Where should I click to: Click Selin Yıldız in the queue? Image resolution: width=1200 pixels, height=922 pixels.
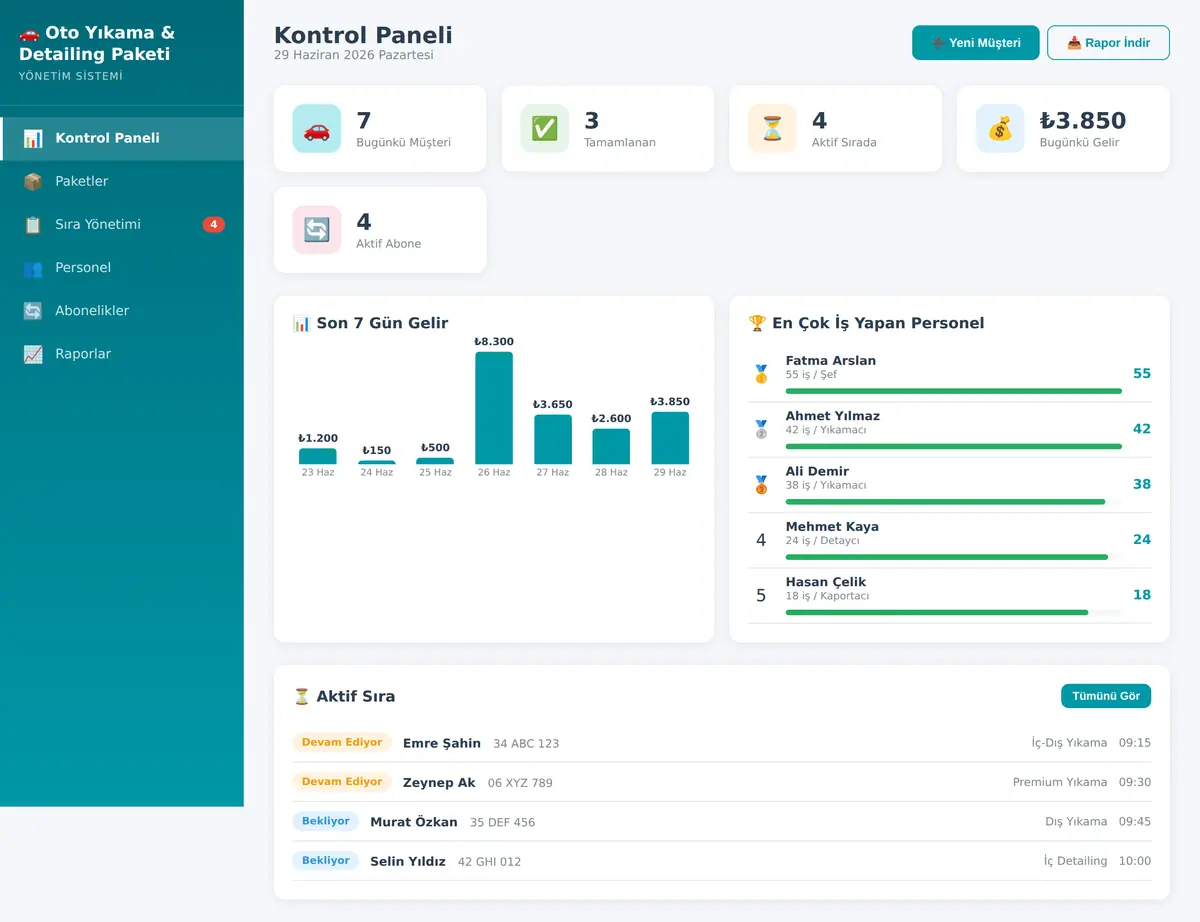[x=408, y=861]
